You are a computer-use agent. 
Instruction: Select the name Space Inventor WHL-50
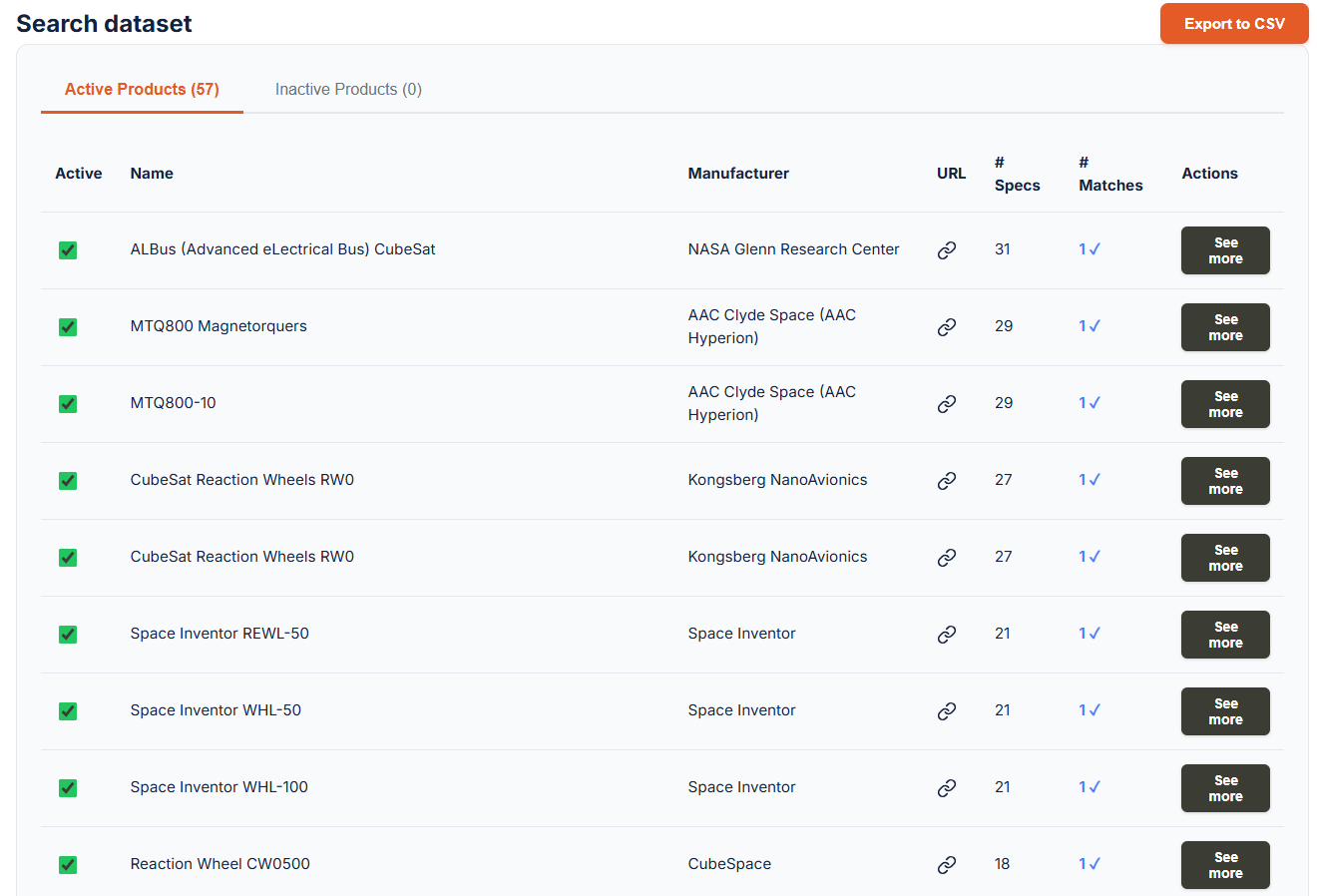(216, 710)
